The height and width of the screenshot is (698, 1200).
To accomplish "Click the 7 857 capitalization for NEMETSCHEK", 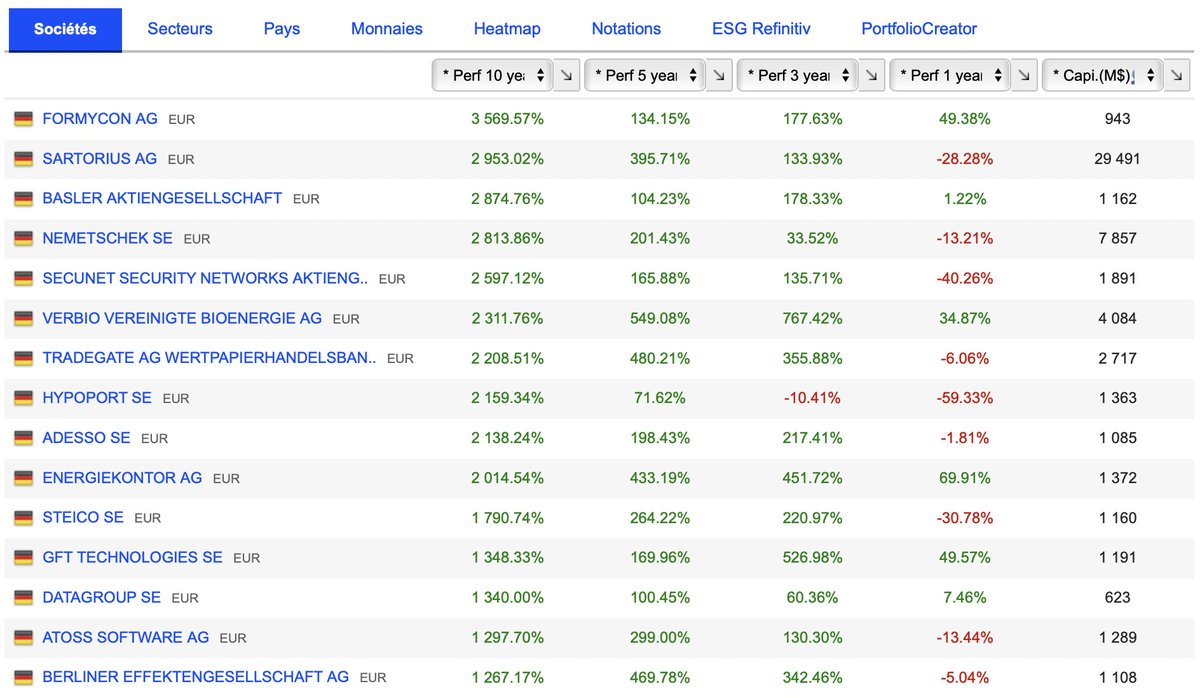I will click(x=1118, y=238).
